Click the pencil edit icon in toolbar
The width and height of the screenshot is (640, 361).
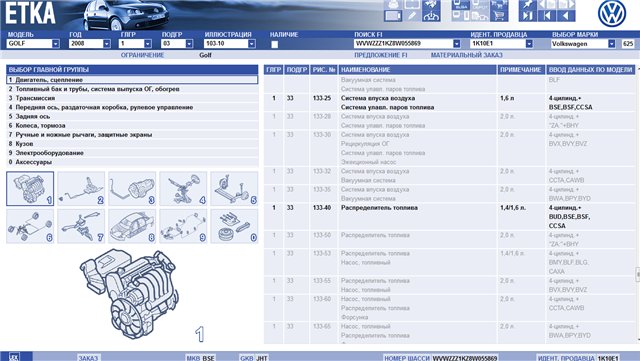[412, 16]
